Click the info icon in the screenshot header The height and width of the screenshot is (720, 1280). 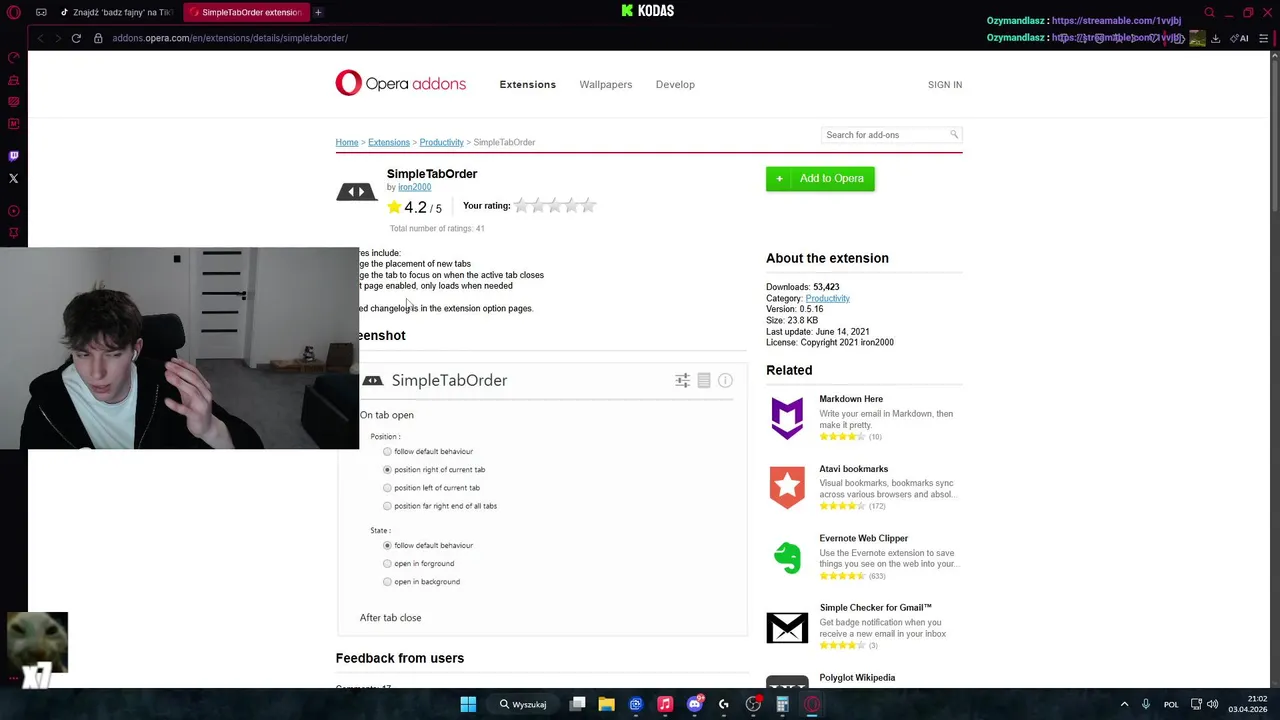725,380
